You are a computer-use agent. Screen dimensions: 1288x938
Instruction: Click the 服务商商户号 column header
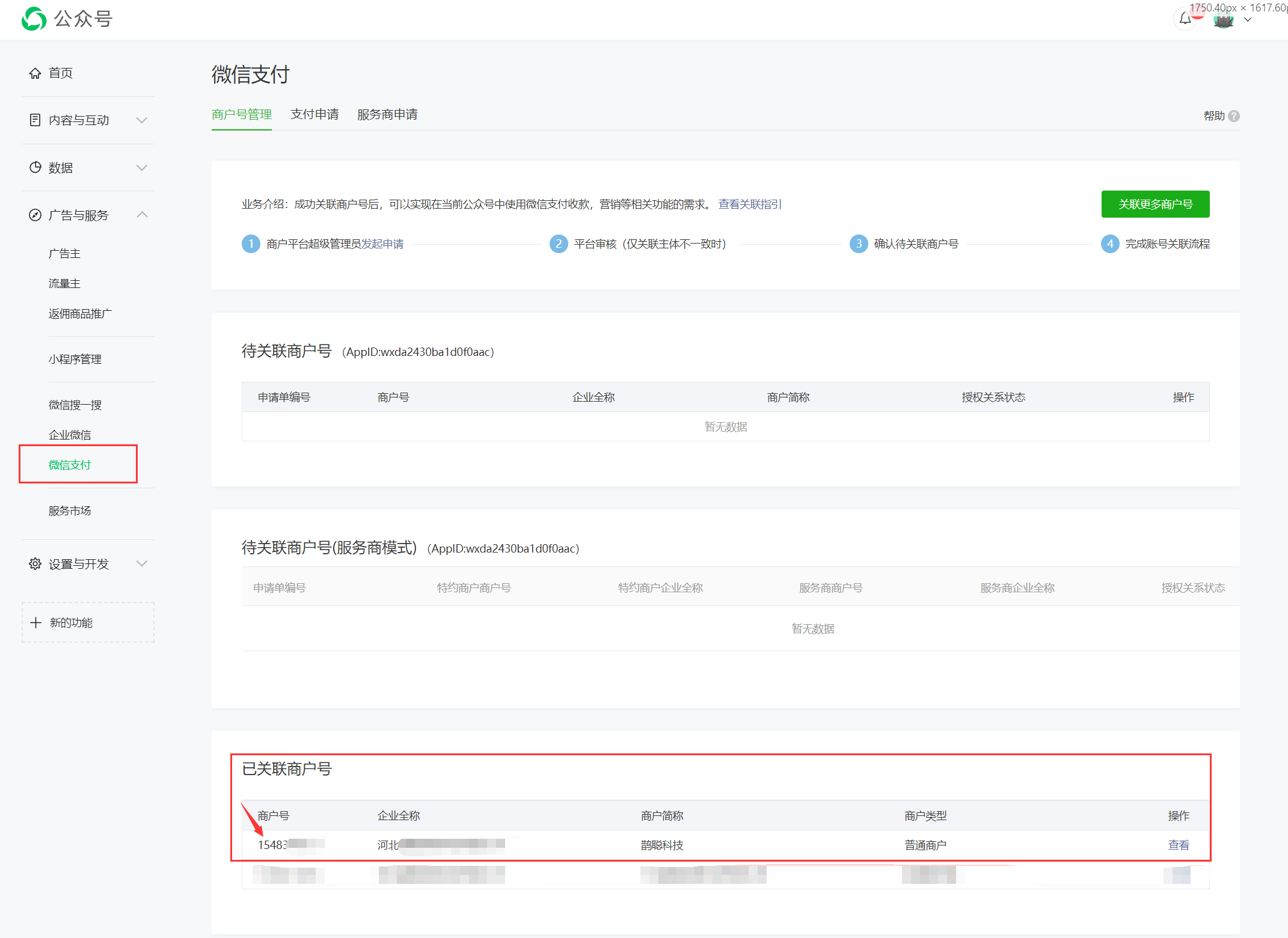pyautogui.click(x=830, y=587)
